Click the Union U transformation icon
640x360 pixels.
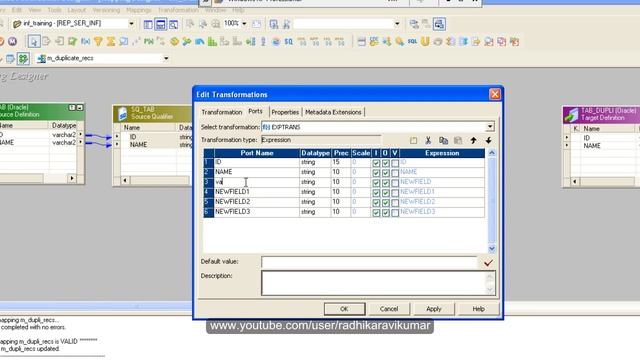(x=425, y=42)
